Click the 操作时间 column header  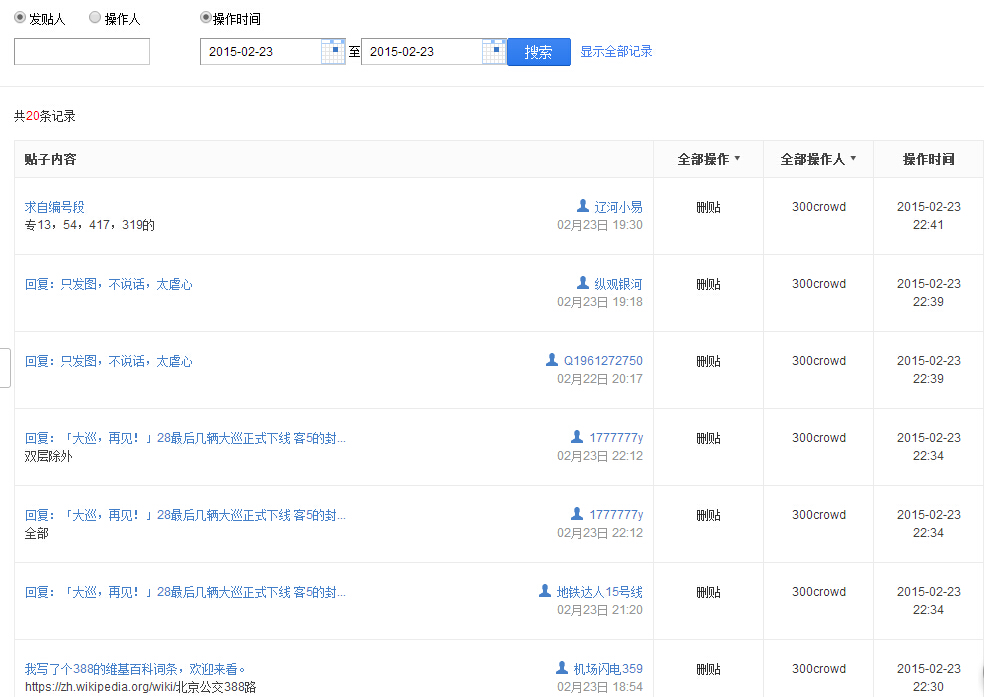point(928,159)
